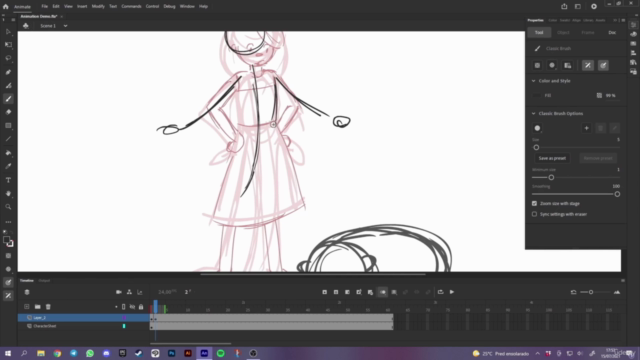640x360 pixels.
Task: Toggle Layer_2 outline color square
Action: pyautogui.click(x=124, y=318)
